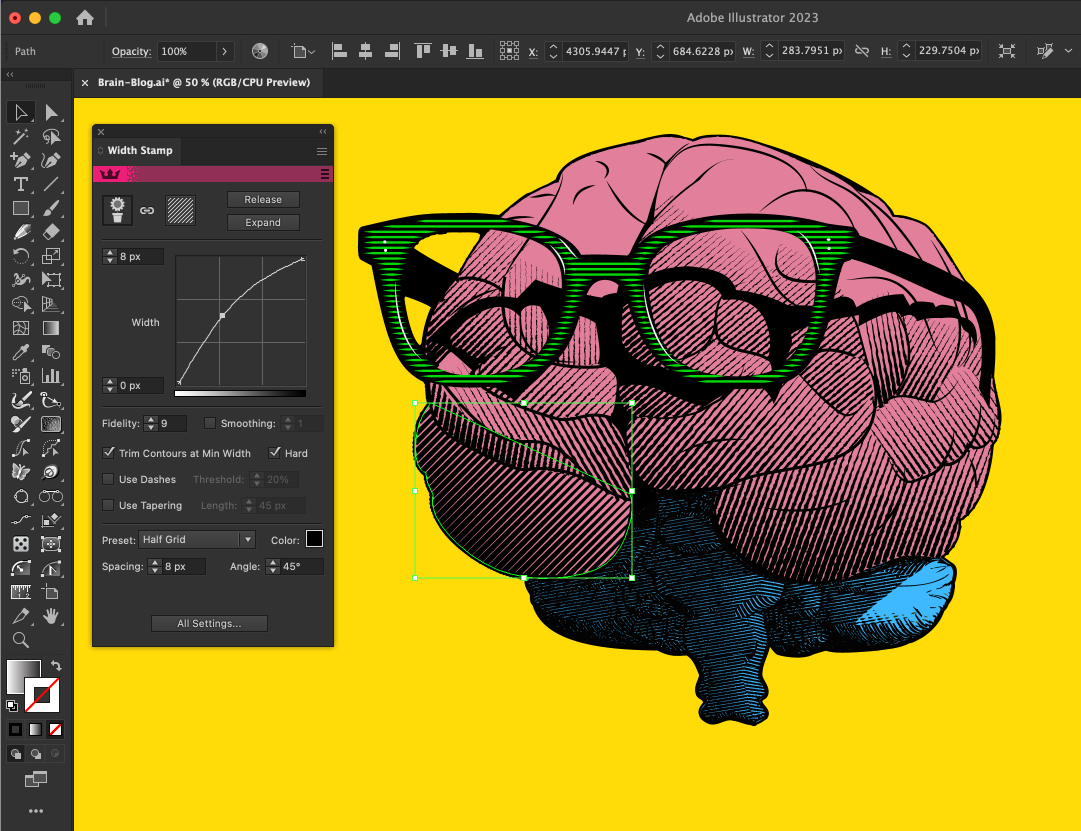Toggle the link chain icon in Width Stamp

[147, 210]
